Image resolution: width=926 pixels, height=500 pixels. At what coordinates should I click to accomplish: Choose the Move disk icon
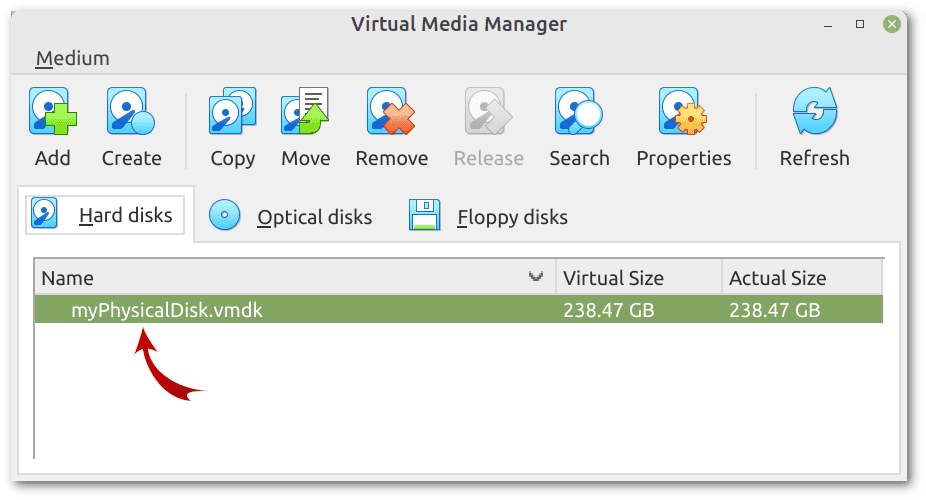tap(305, 111)
